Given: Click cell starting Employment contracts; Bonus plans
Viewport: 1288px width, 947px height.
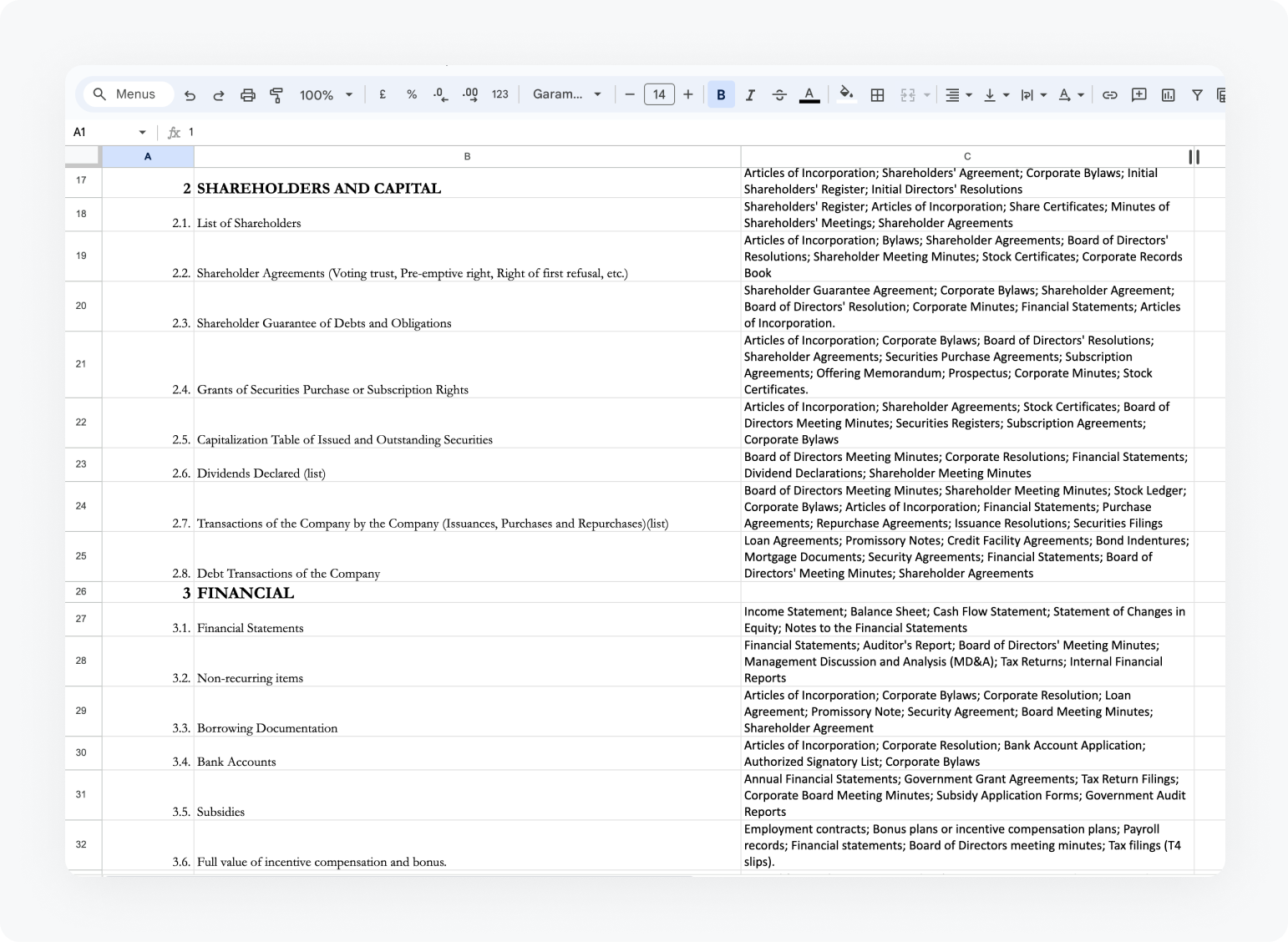Looking at the screenshot, I should (x=966, y=845).
